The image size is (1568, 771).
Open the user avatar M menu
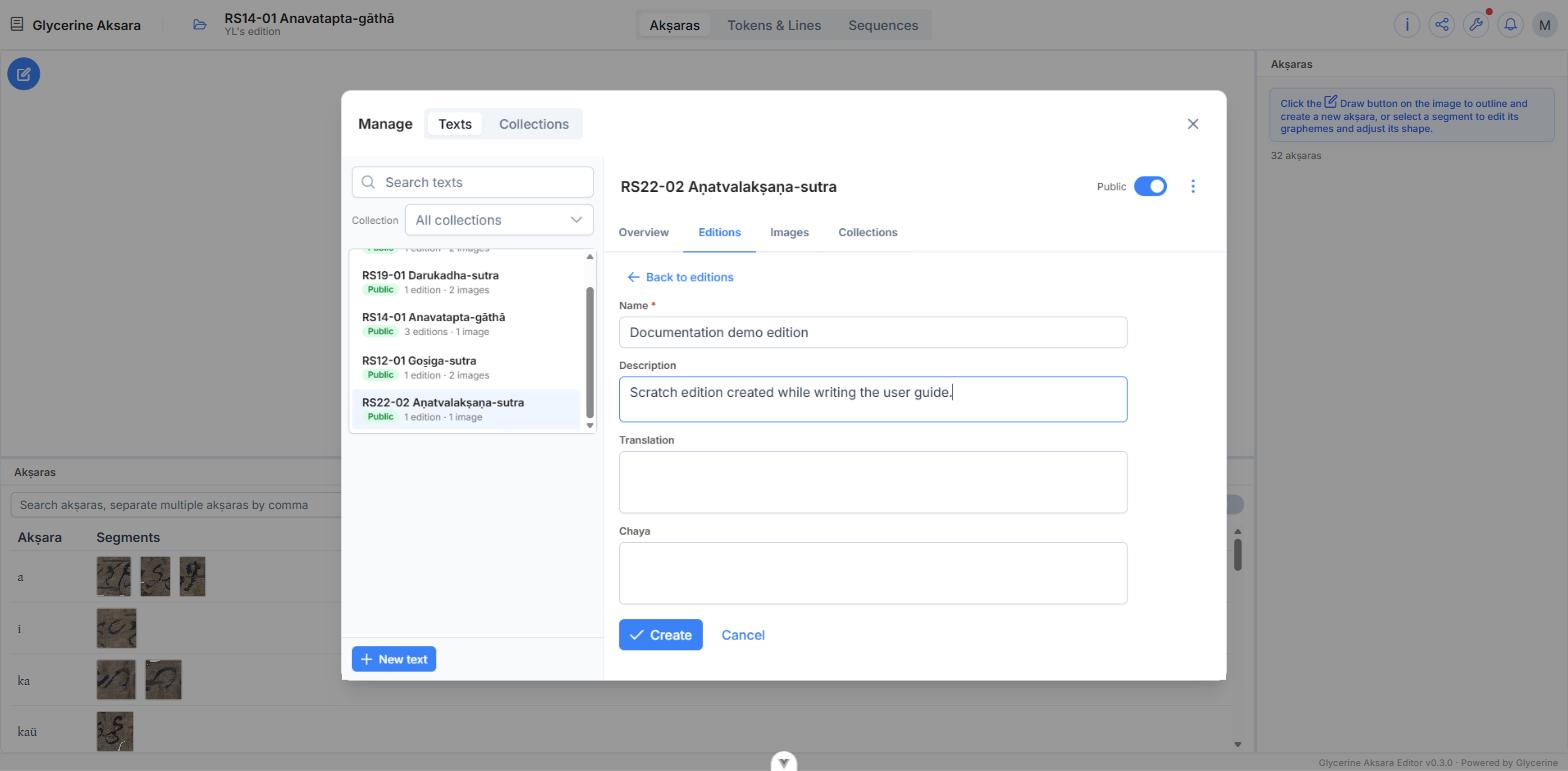(x=1545, y=25)
